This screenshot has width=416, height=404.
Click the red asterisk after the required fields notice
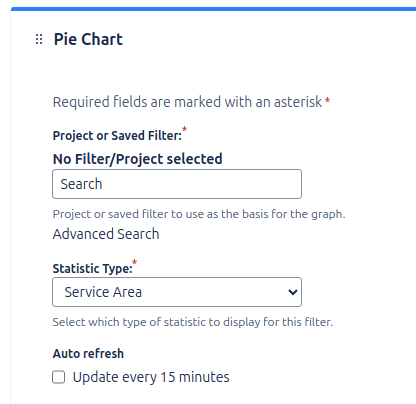[x=328, y=100]
